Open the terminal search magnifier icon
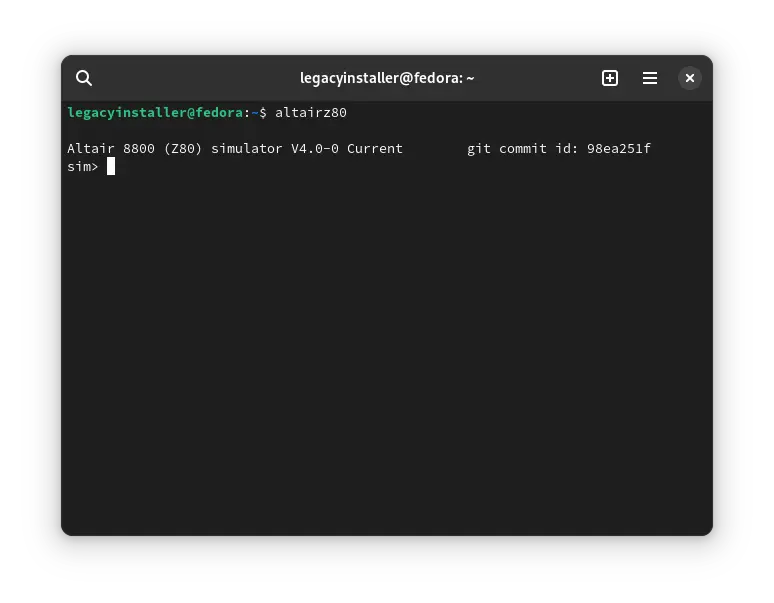The image size is (774, 603). click(84, 78)
